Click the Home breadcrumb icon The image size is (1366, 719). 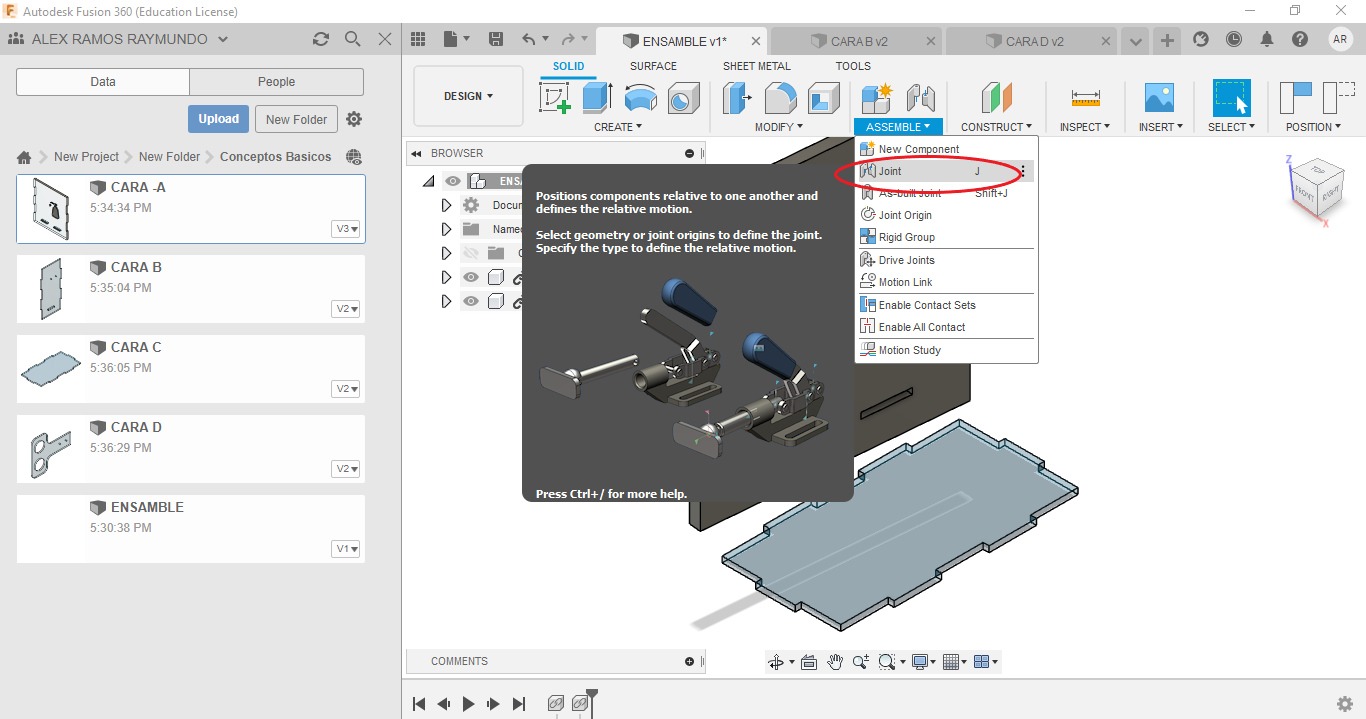click(x=24, y=157)
